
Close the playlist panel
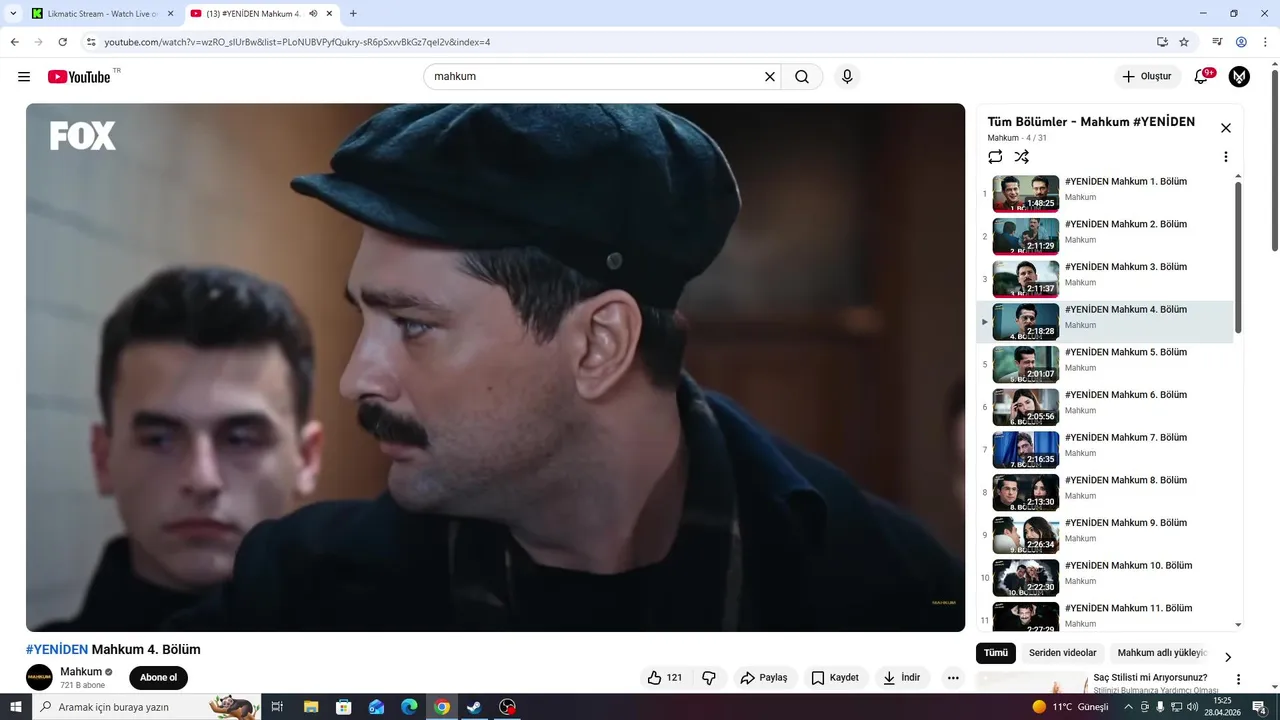pyautogui.click(x=1226, y=128)
